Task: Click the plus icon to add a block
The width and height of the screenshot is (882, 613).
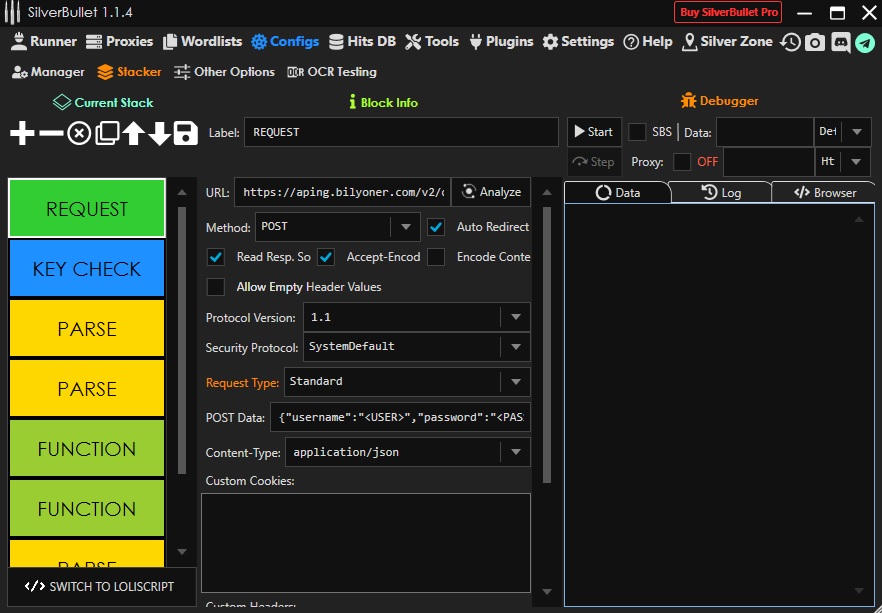Action: [22, 133]
